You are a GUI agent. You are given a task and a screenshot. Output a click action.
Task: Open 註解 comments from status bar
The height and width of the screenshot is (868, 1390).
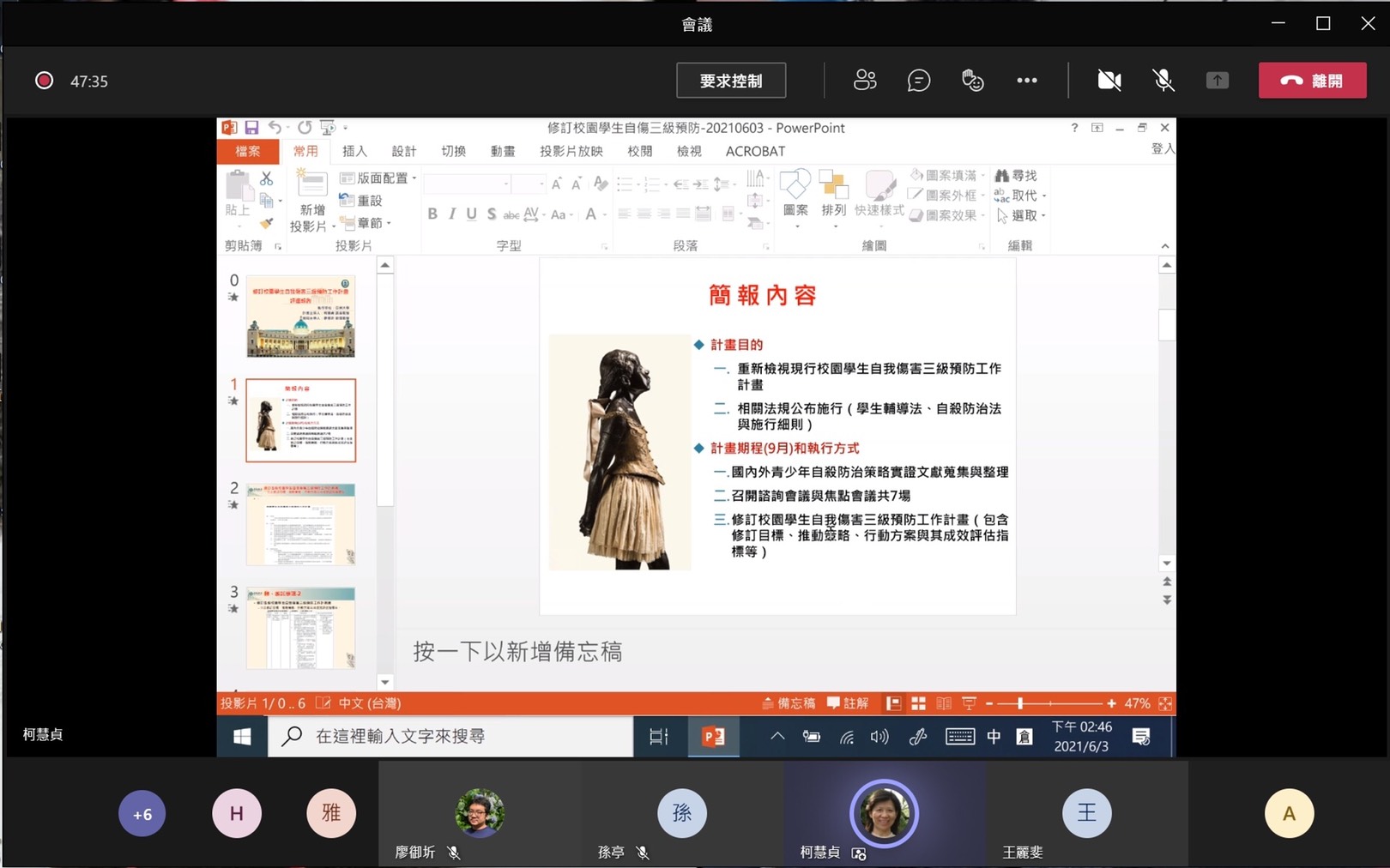coord(848,703)
